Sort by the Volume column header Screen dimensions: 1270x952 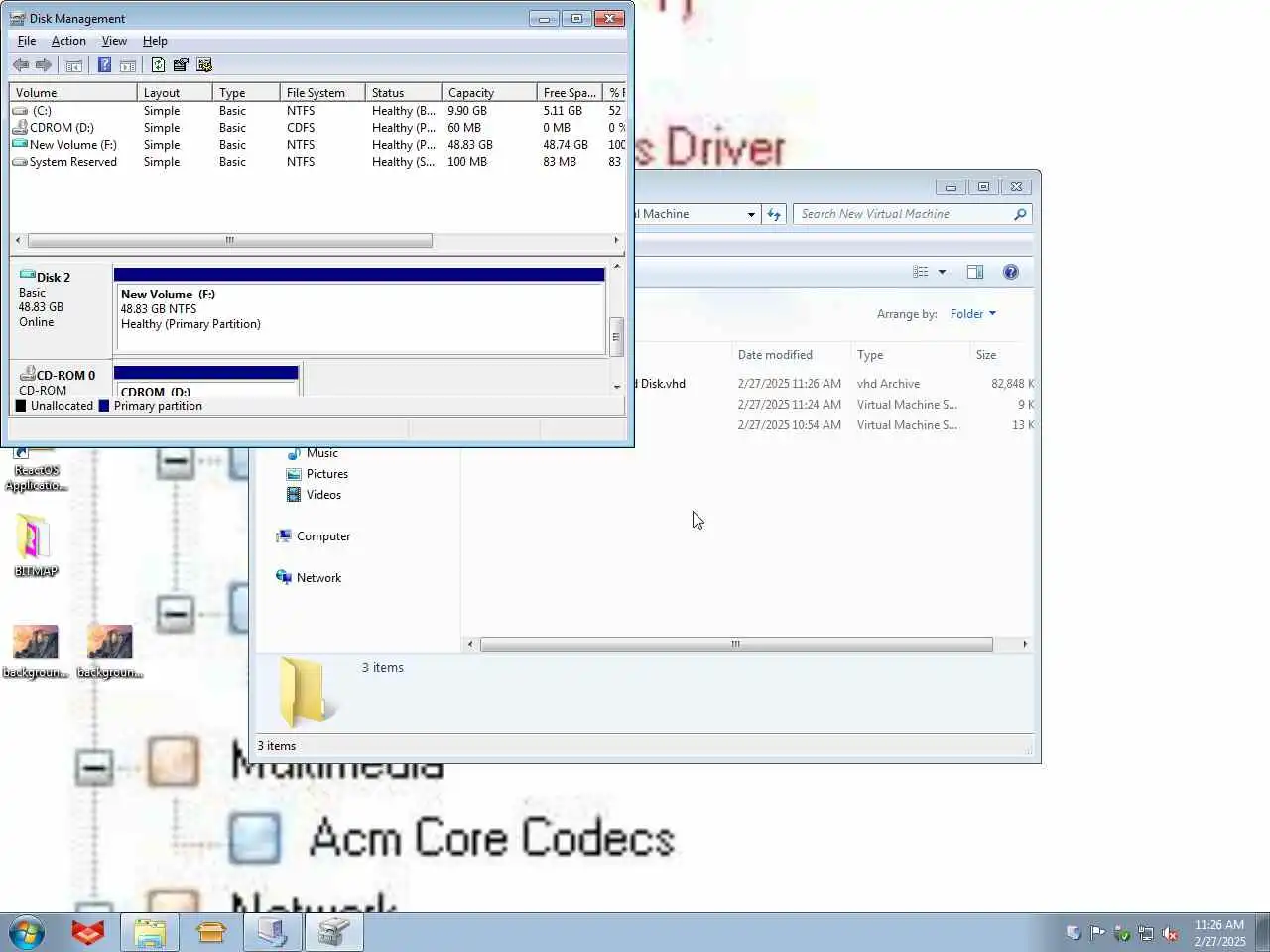(x=73, y=93)
